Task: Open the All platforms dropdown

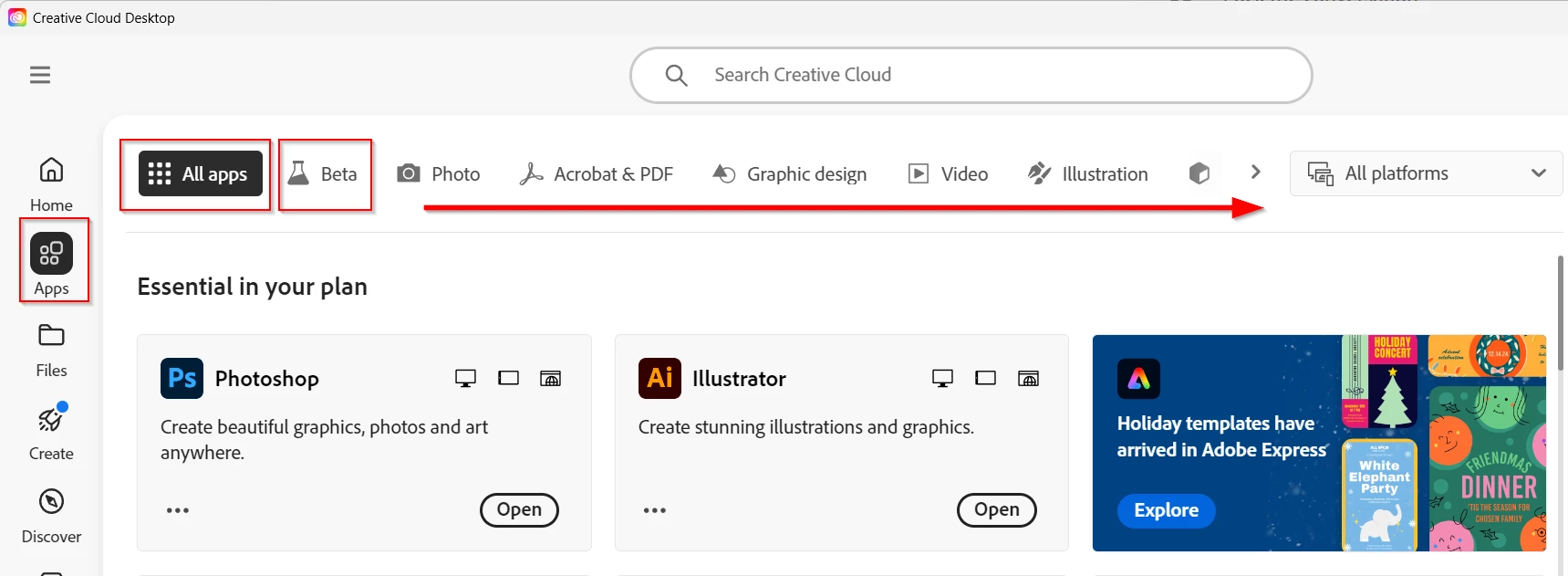Action: 1426,173
